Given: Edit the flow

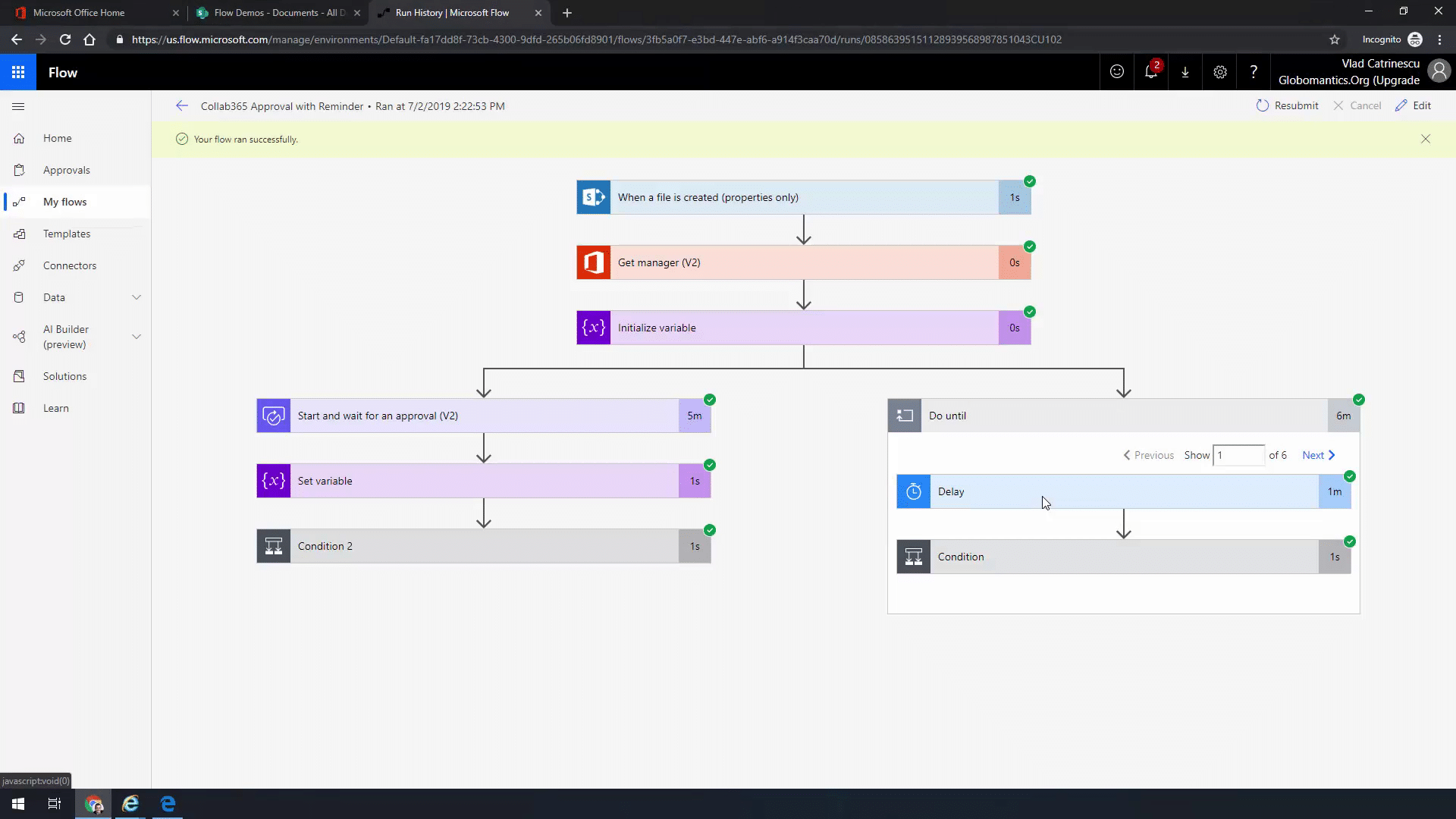Looking at the screenshot, I should pos(1414,105).
